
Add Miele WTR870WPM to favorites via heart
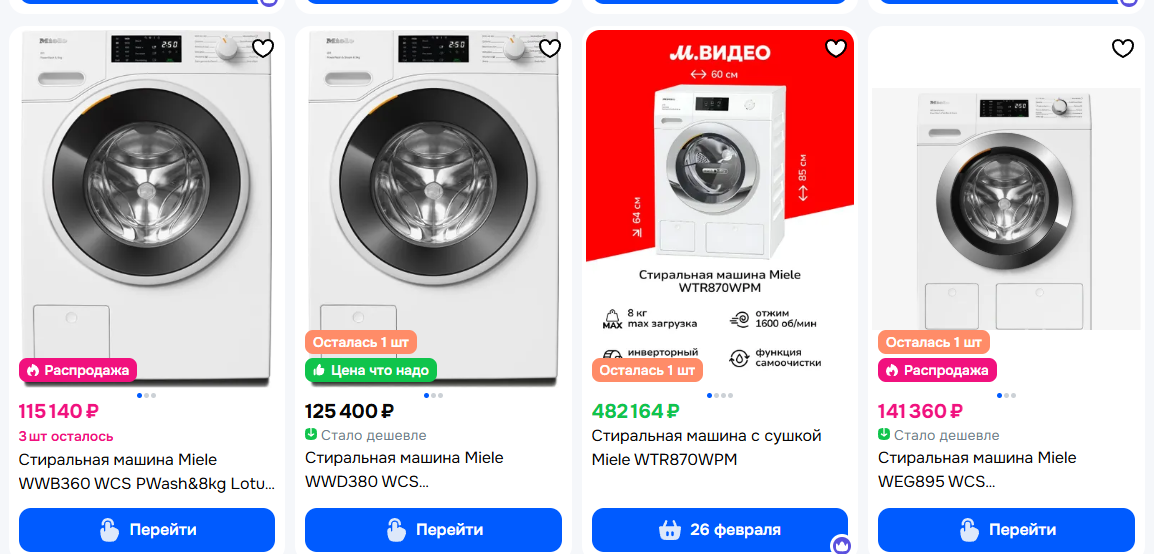point(836,48)
